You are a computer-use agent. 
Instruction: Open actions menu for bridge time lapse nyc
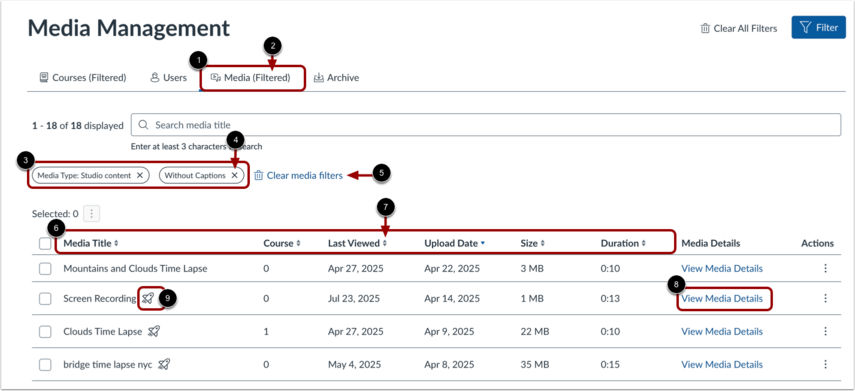(x=826, y=364)
